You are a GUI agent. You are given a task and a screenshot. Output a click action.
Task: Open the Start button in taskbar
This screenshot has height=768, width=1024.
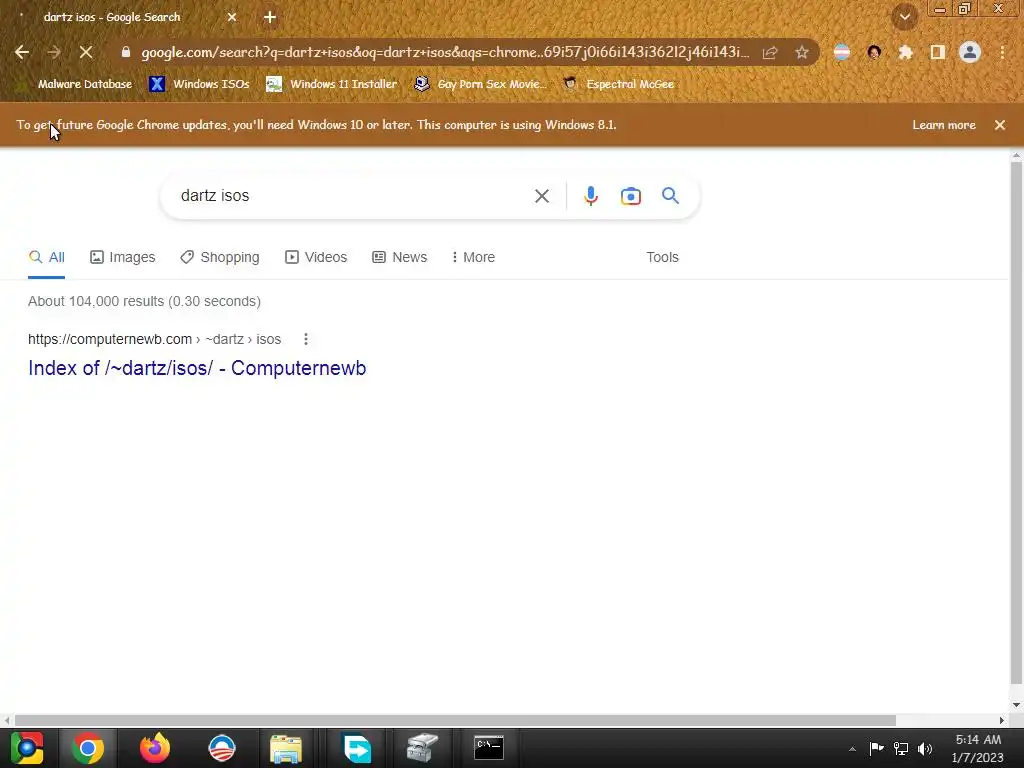27,748
